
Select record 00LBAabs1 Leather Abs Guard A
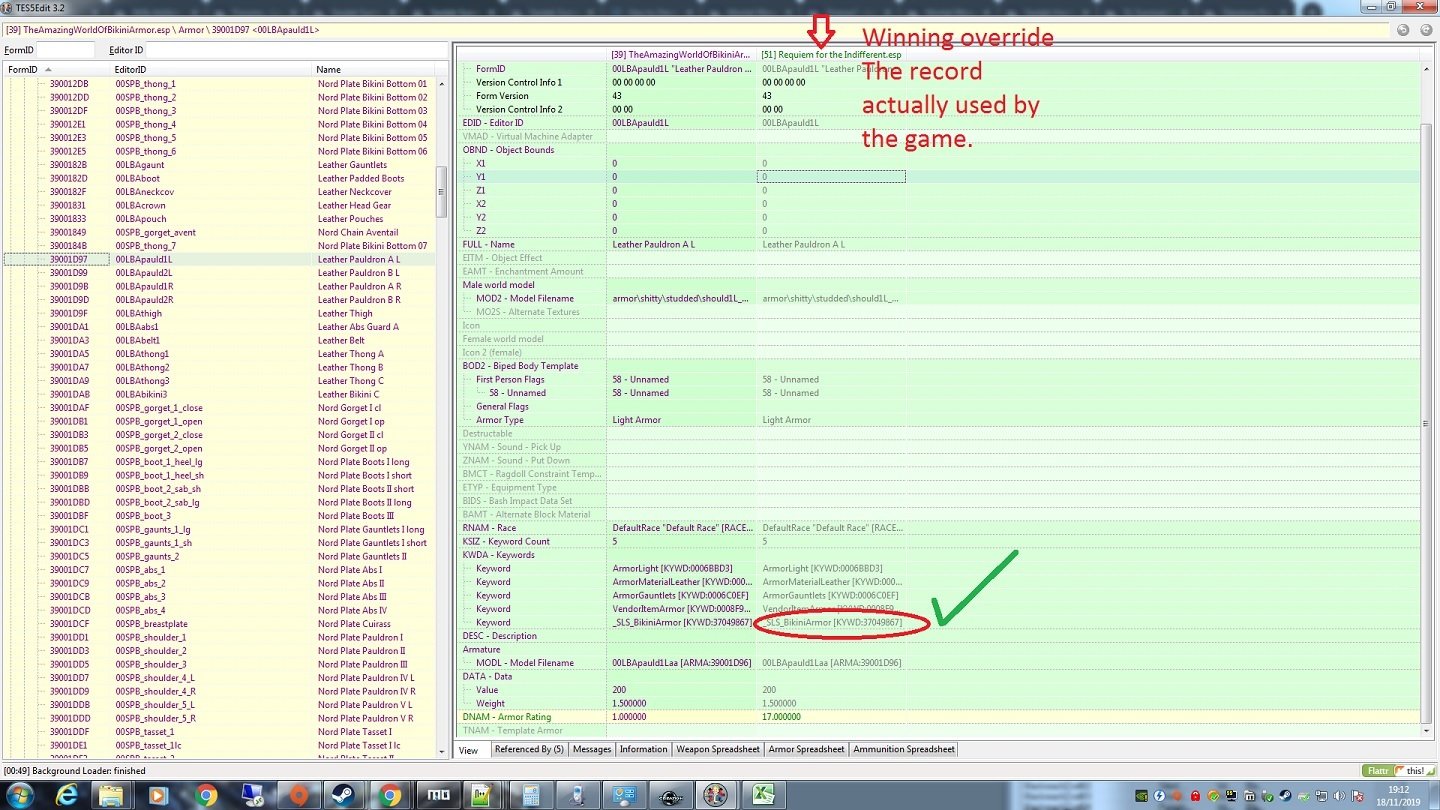pos(218,327)
